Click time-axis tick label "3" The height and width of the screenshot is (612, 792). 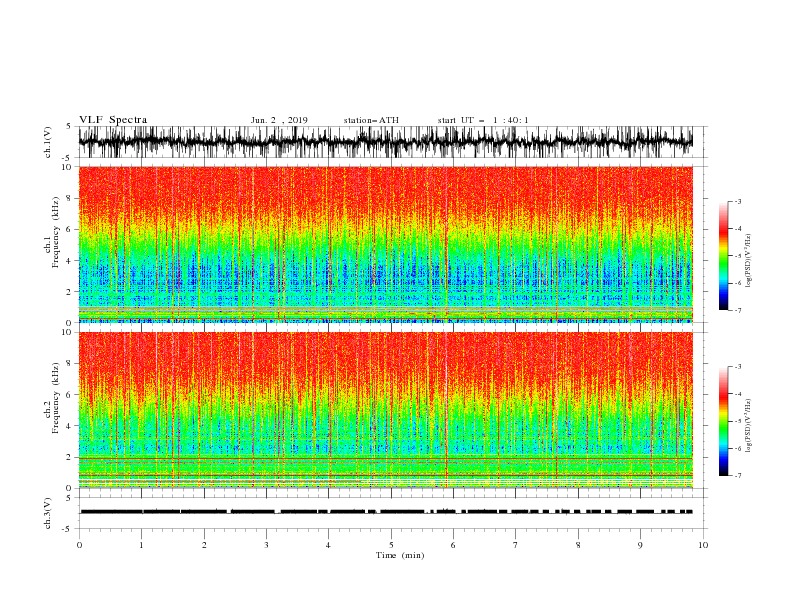pyautogui.click(x=266, y=545)
